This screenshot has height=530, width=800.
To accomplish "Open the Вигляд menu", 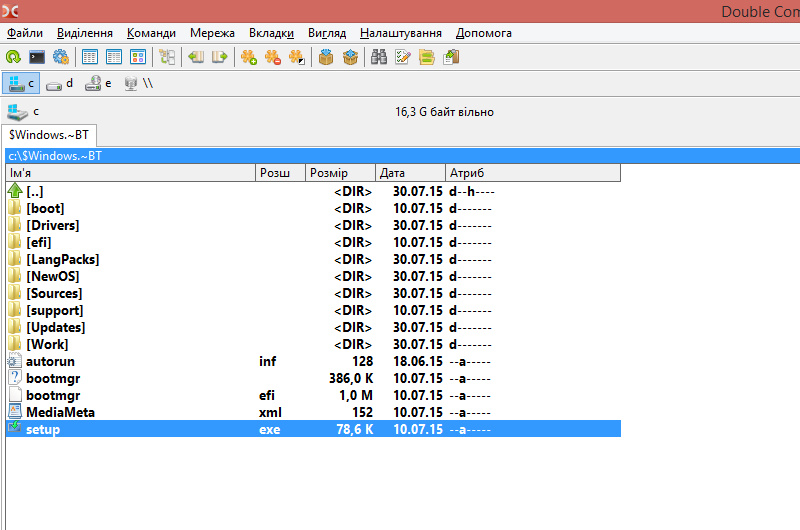I will coord(327,33).
